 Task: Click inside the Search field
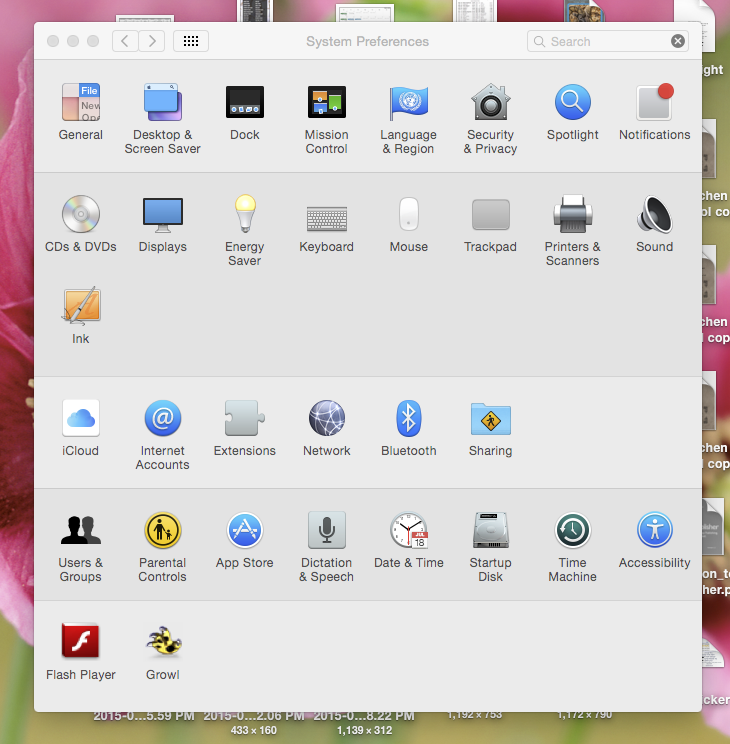click(x=608, y=41)
